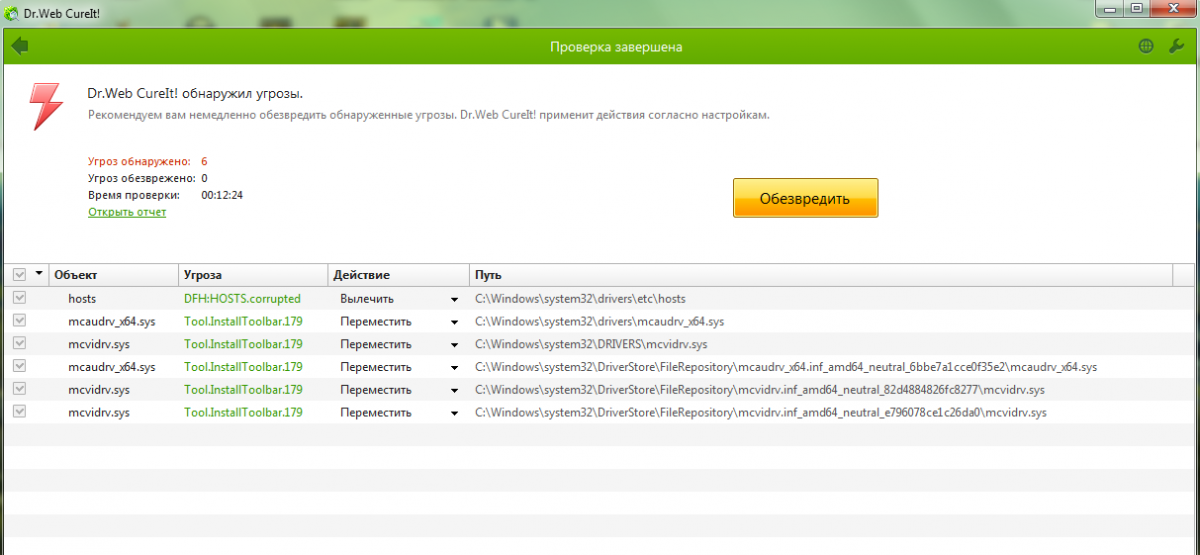1200x555 pixels.
Task: Select the hosts object name
Action: click(82, 298)
